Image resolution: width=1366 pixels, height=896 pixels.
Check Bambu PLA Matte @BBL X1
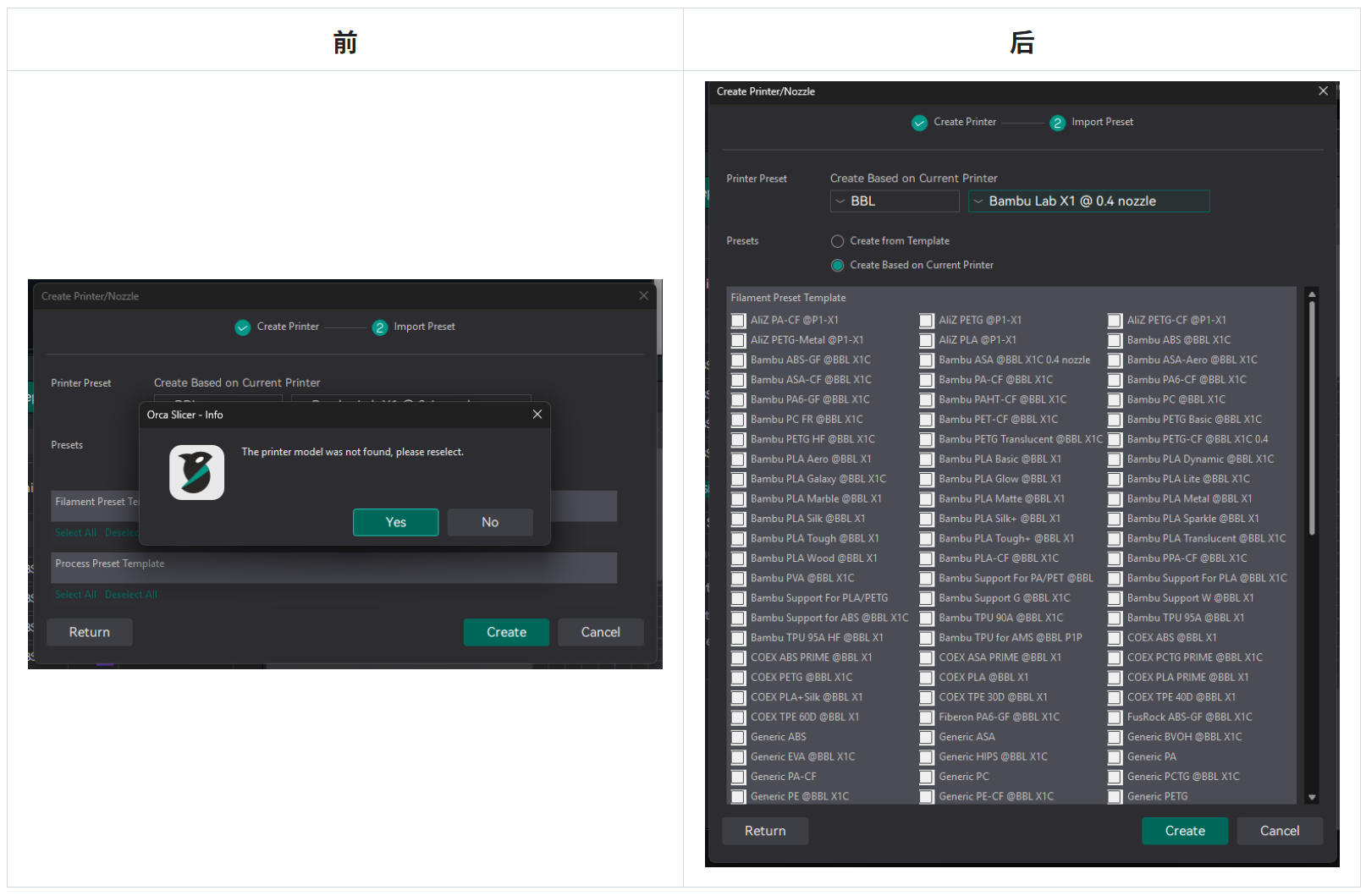tap(927, 499)
